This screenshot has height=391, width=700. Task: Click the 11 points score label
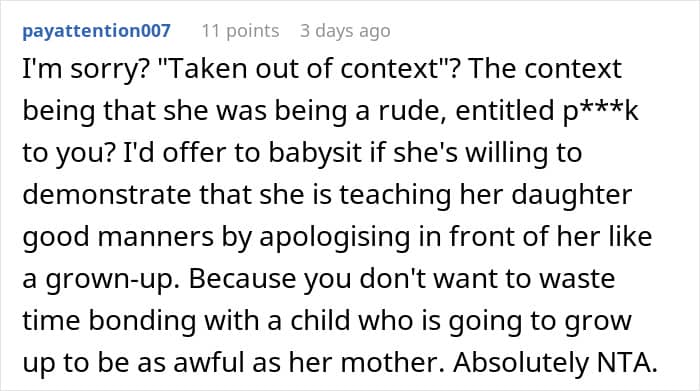[240, 31]
